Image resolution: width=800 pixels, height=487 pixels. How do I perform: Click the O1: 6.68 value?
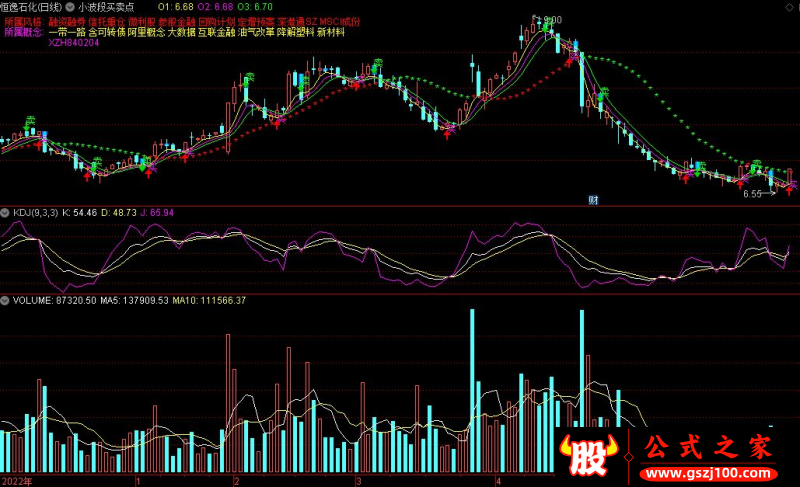tap(176, 7)
